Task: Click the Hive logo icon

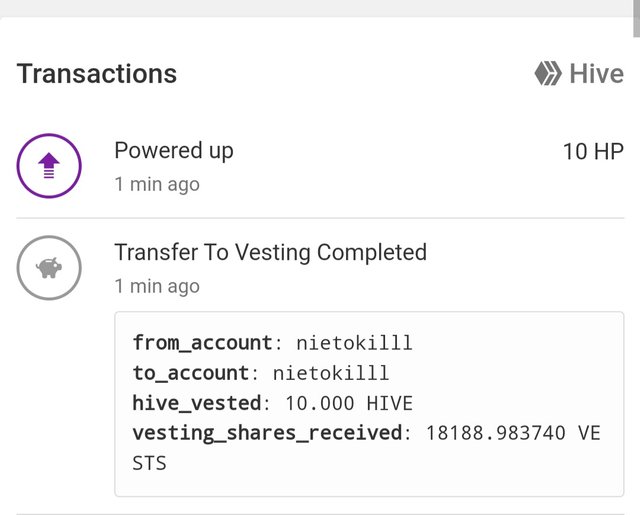Action: click(548, 73)
